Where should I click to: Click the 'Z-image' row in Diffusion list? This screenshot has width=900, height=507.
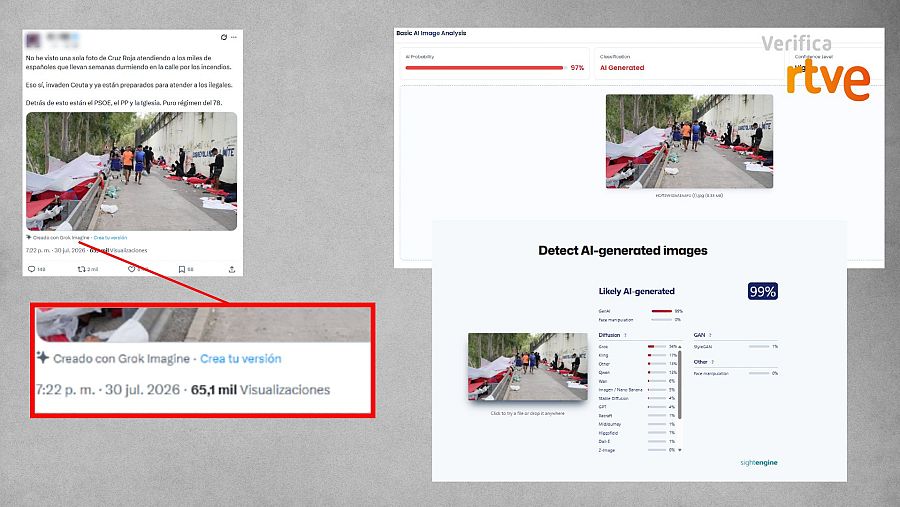click(x=638, y=450)
